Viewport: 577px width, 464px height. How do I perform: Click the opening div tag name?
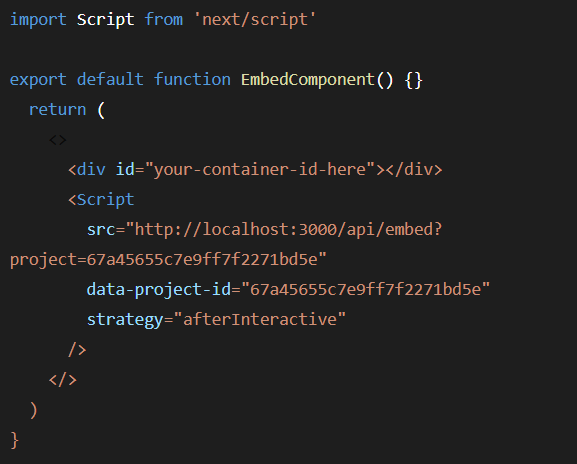pos(91,170)
